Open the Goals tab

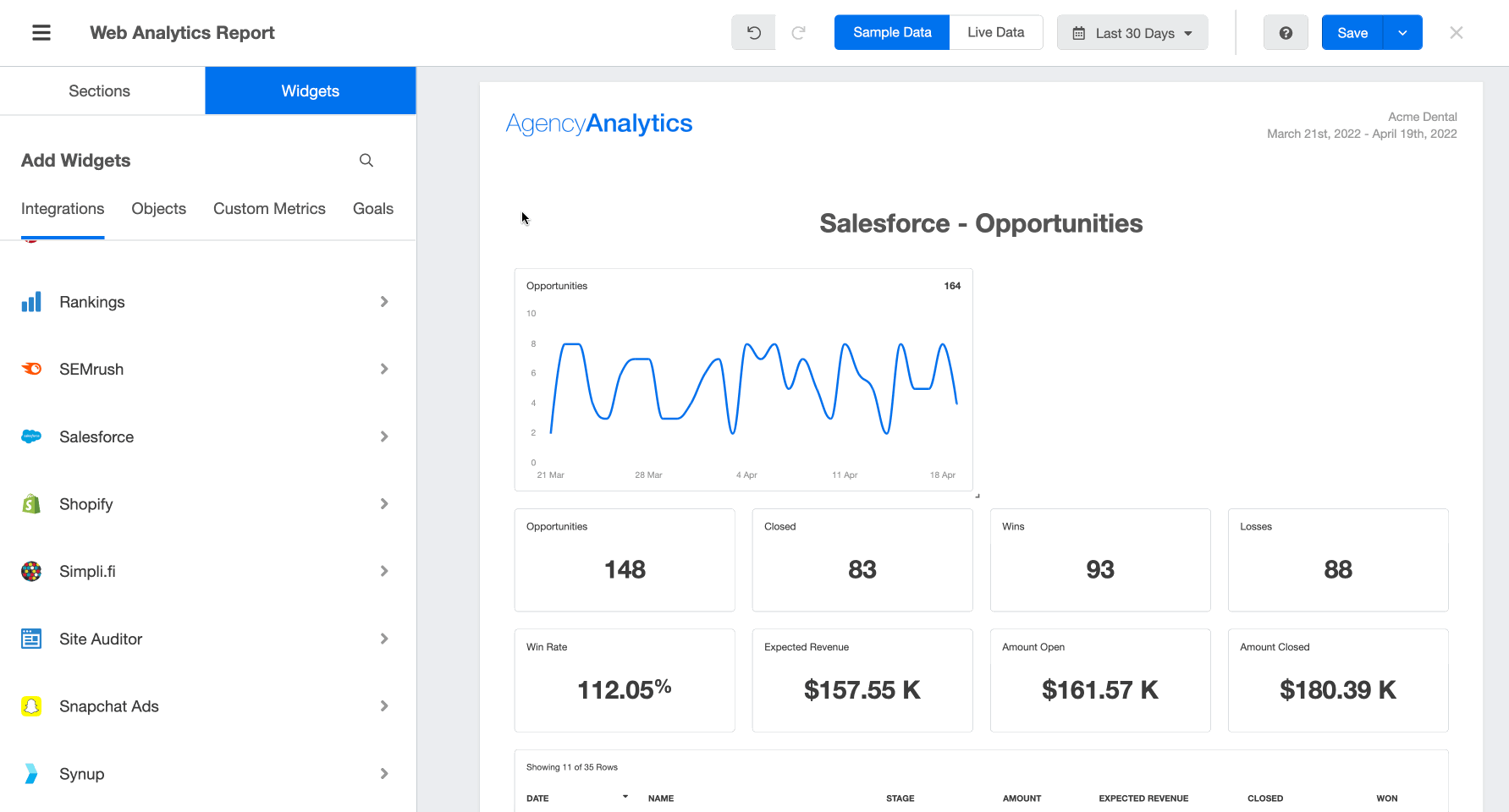click(x=373, y=209)
